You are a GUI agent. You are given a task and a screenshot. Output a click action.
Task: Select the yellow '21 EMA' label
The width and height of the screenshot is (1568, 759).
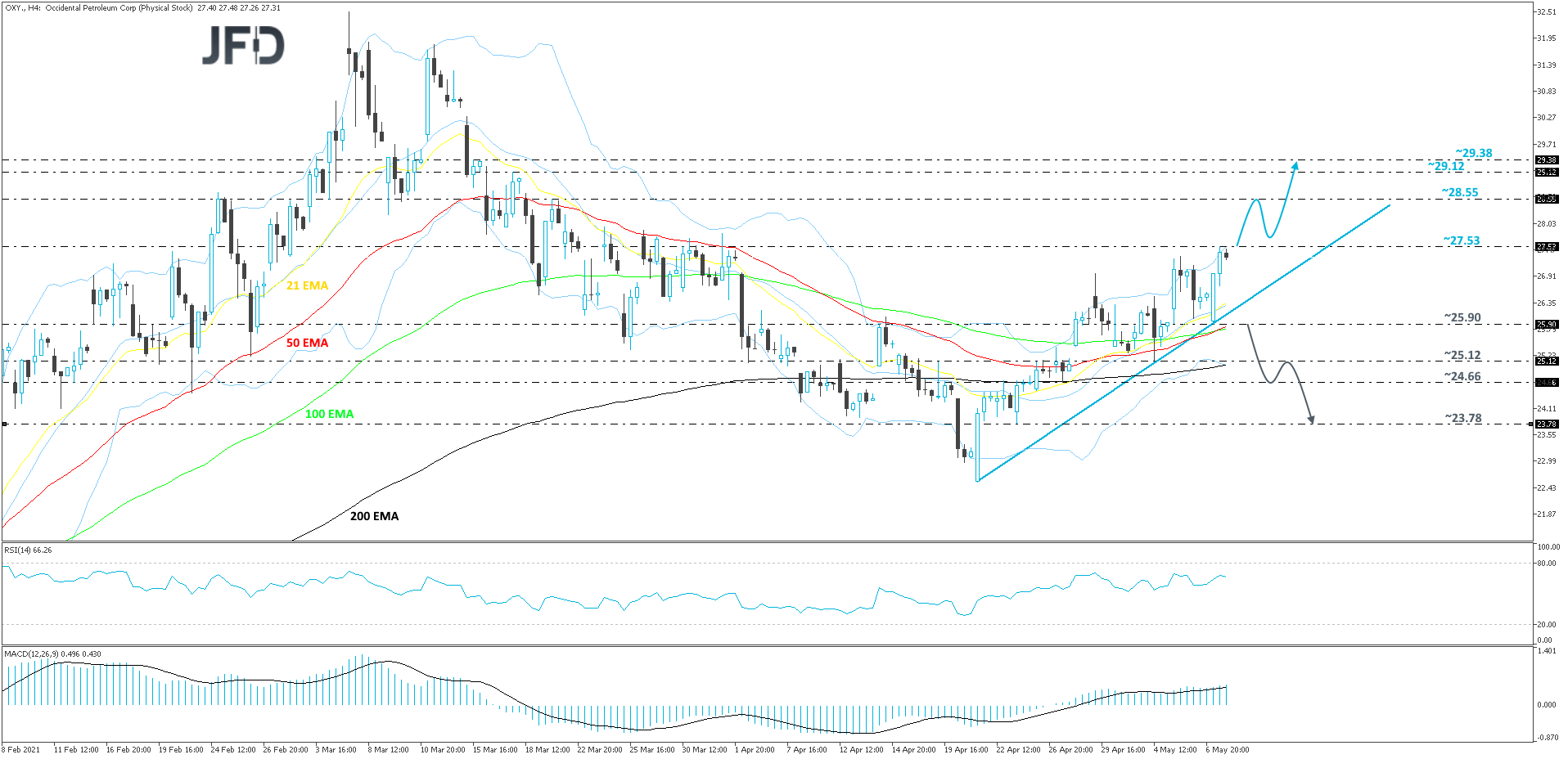pyautogui.click(x=307, y=285)
